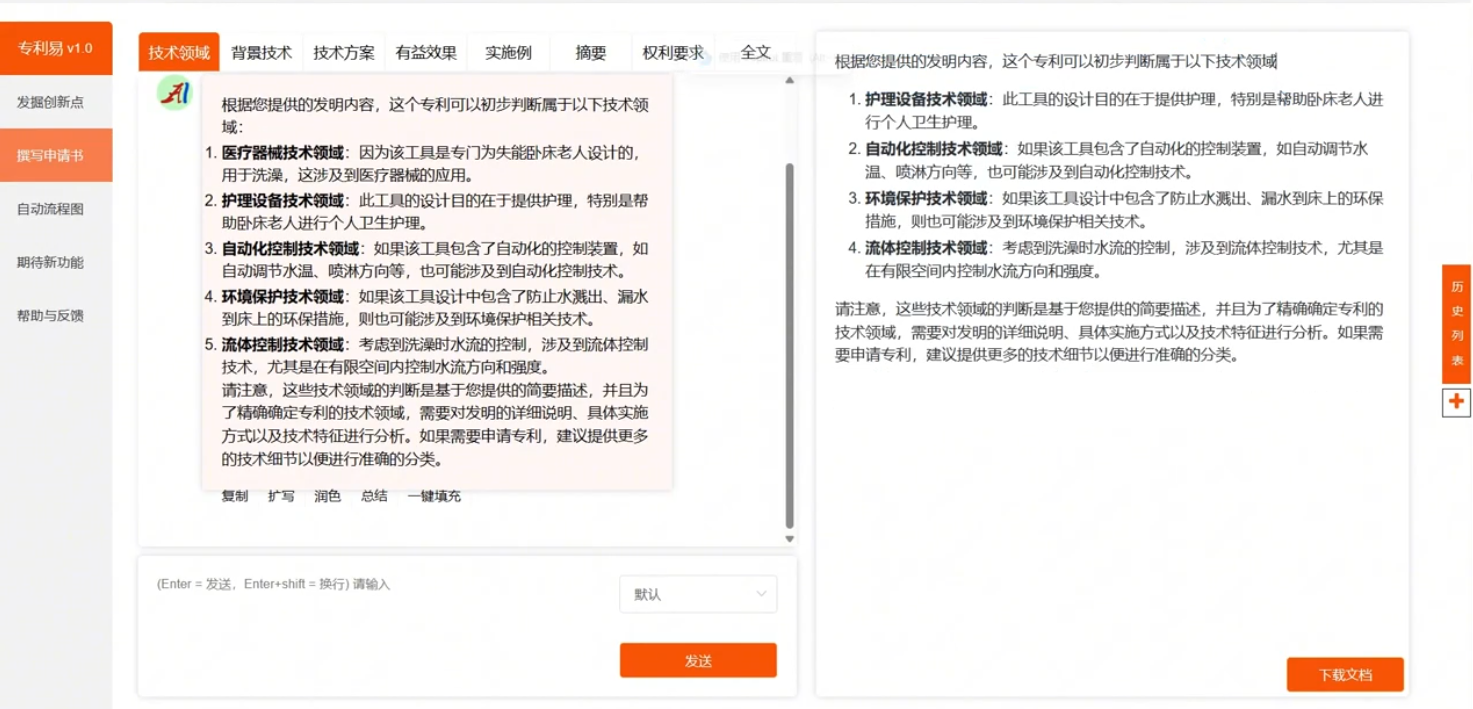This screenshot has width=1473, height=709.
Task: Go to the 全文 tab
Action: (x=756, y=53)
